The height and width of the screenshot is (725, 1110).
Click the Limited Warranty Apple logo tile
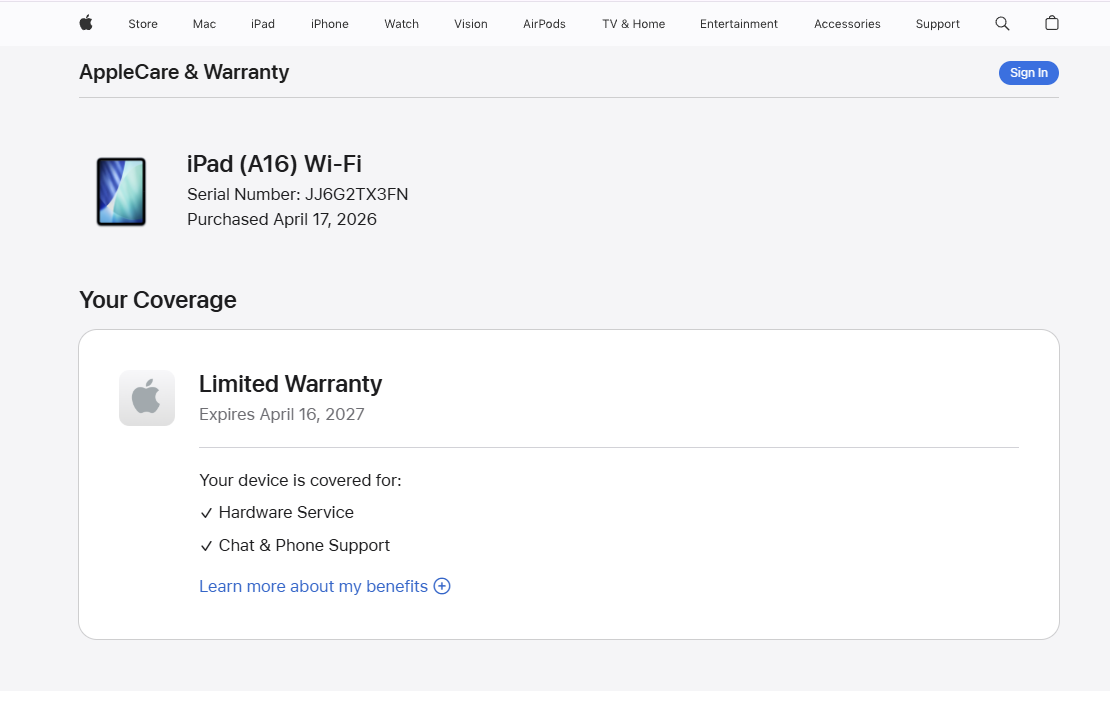tap(147, 398)
